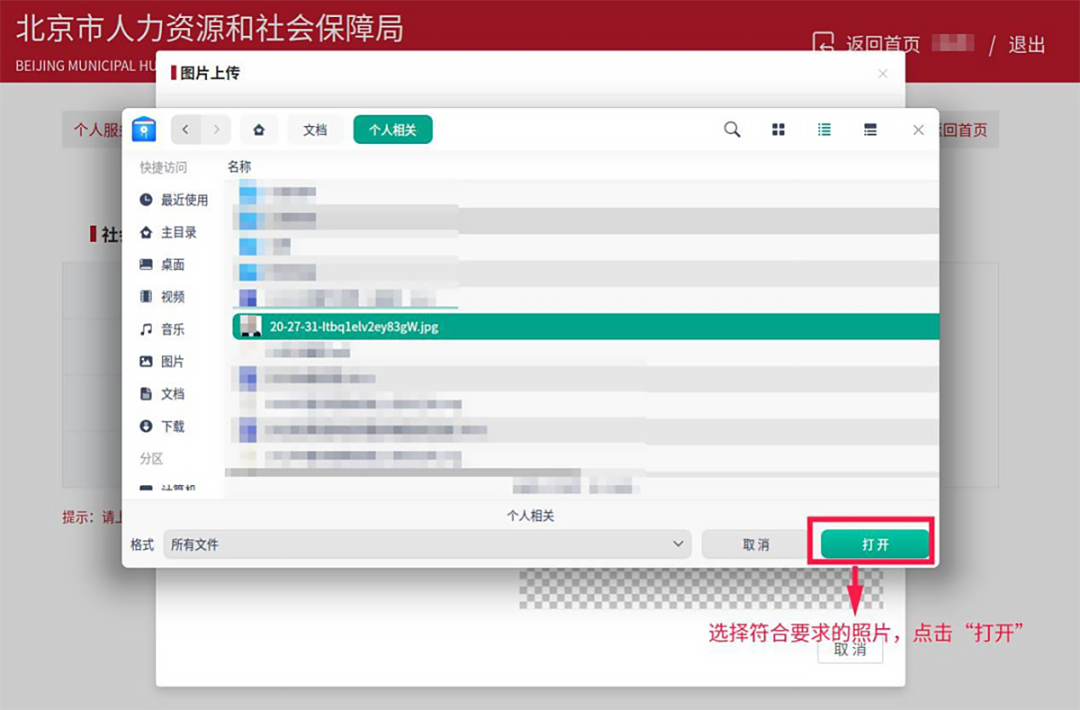Image resolution: width=1080 pixels, height=710 pixels.
Task: Expand the 格式 所有文件 dropdown
Action: tap(426, 545)
